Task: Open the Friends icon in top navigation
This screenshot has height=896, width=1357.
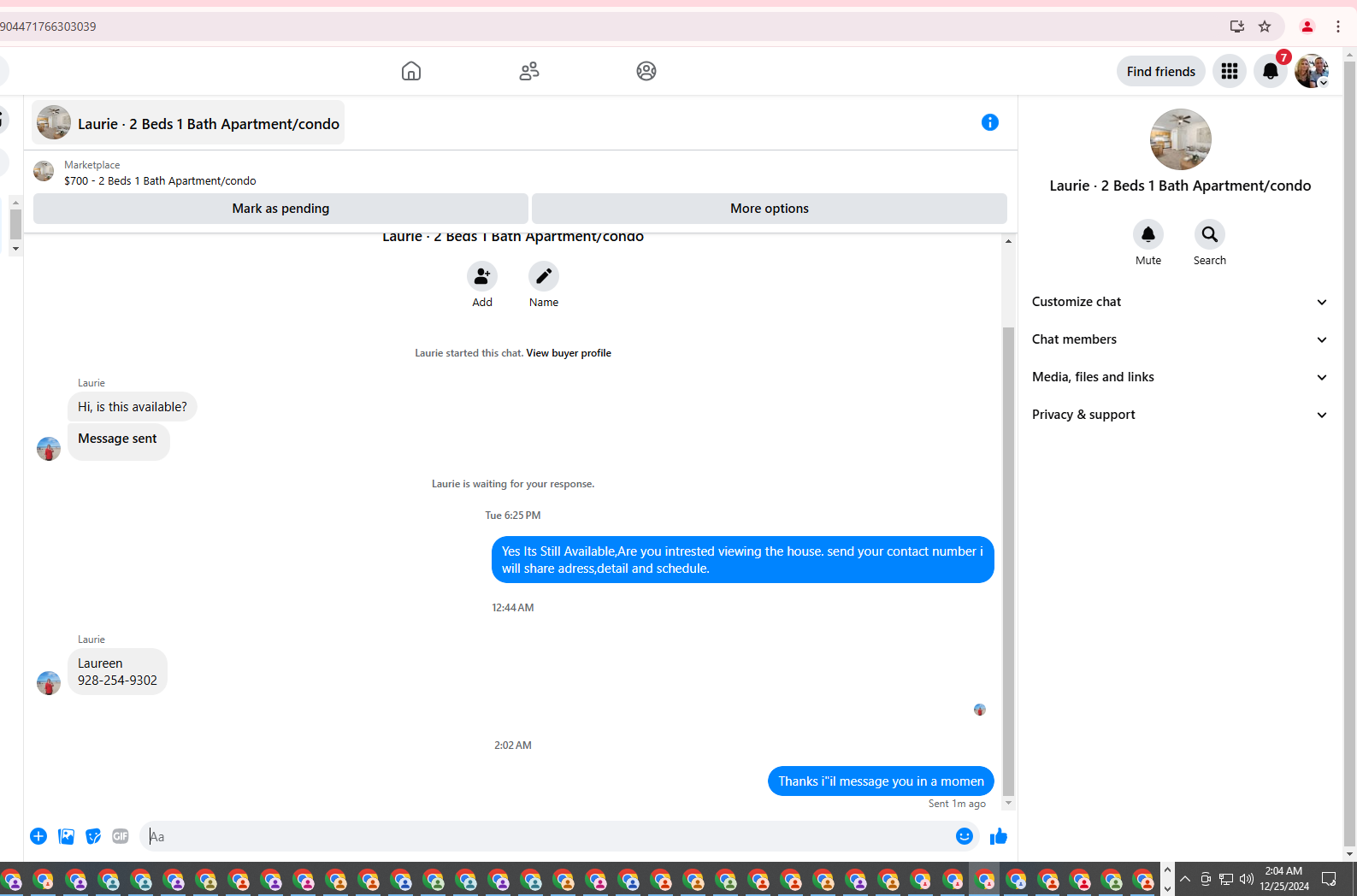Action: [529, 71]
